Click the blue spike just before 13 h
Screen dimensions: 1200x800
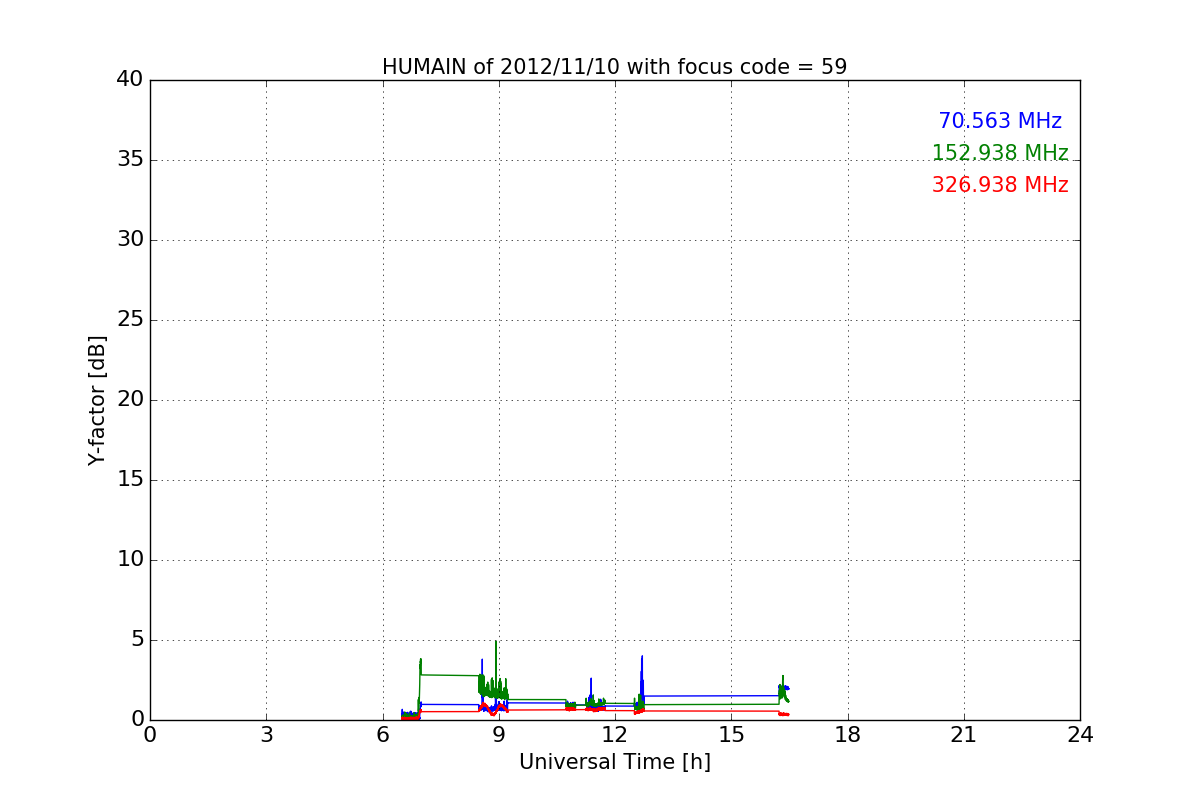642,682
